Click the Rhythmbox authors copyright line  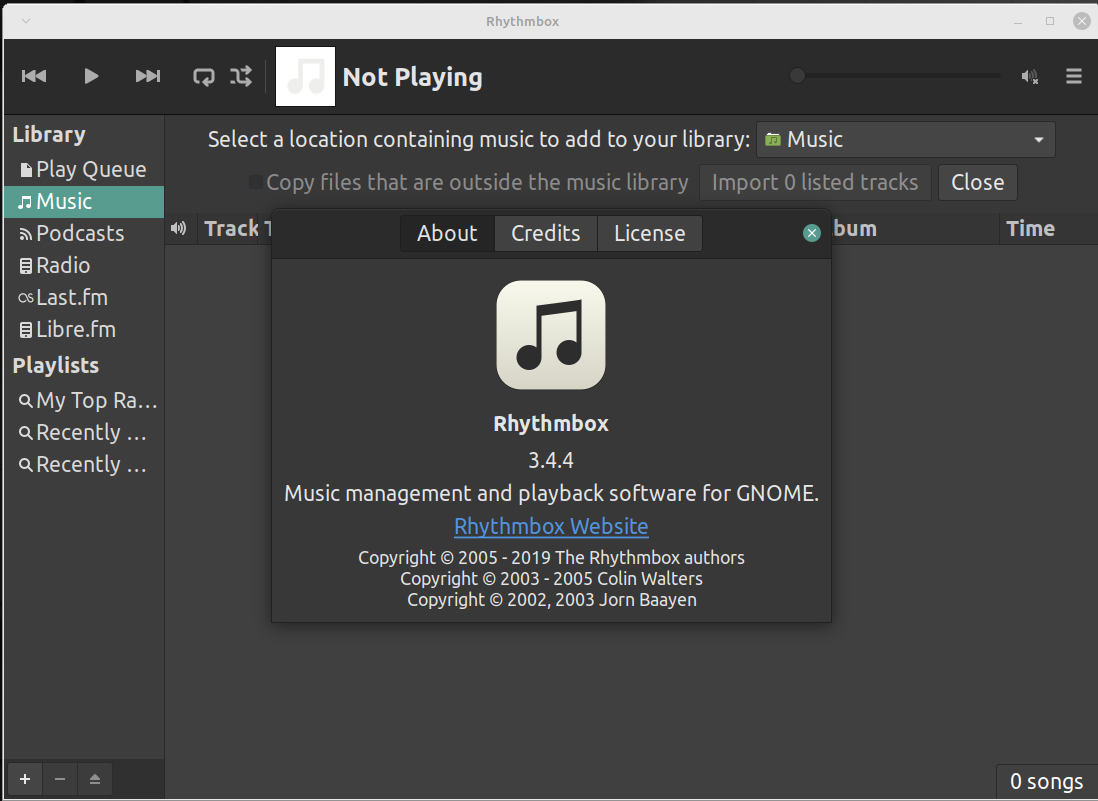coord(551,558)
